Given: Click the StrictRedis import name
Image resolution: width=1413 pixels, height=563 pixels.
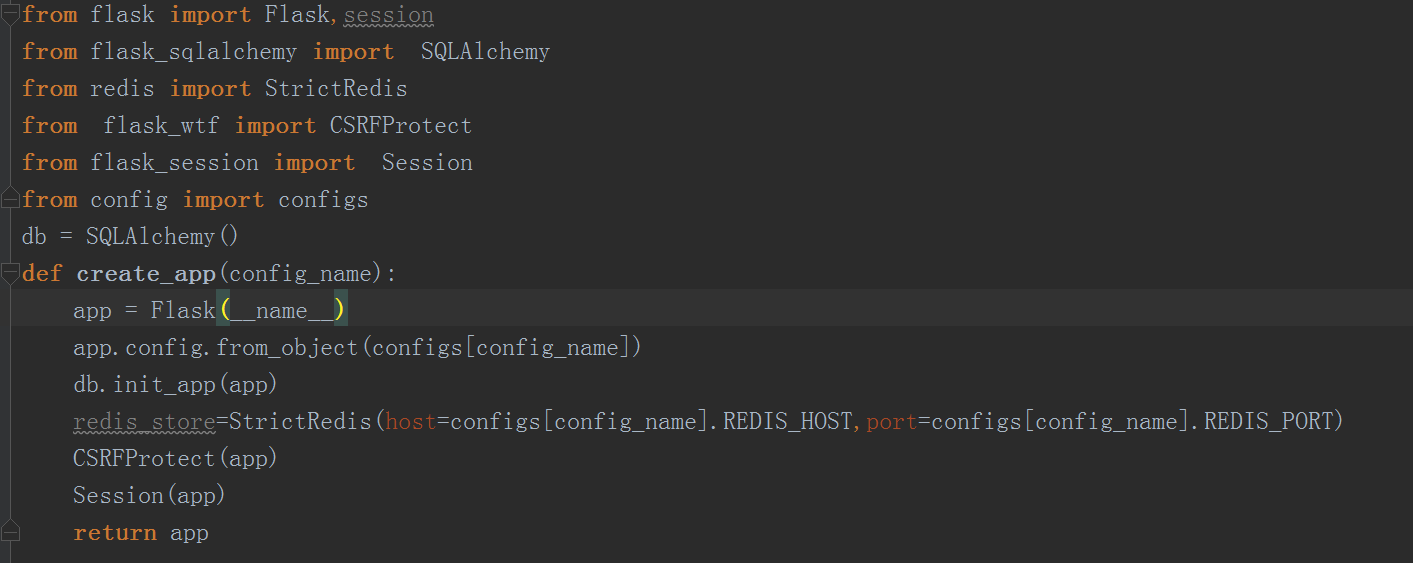Looking at the screenshot, I should (335, 89).
